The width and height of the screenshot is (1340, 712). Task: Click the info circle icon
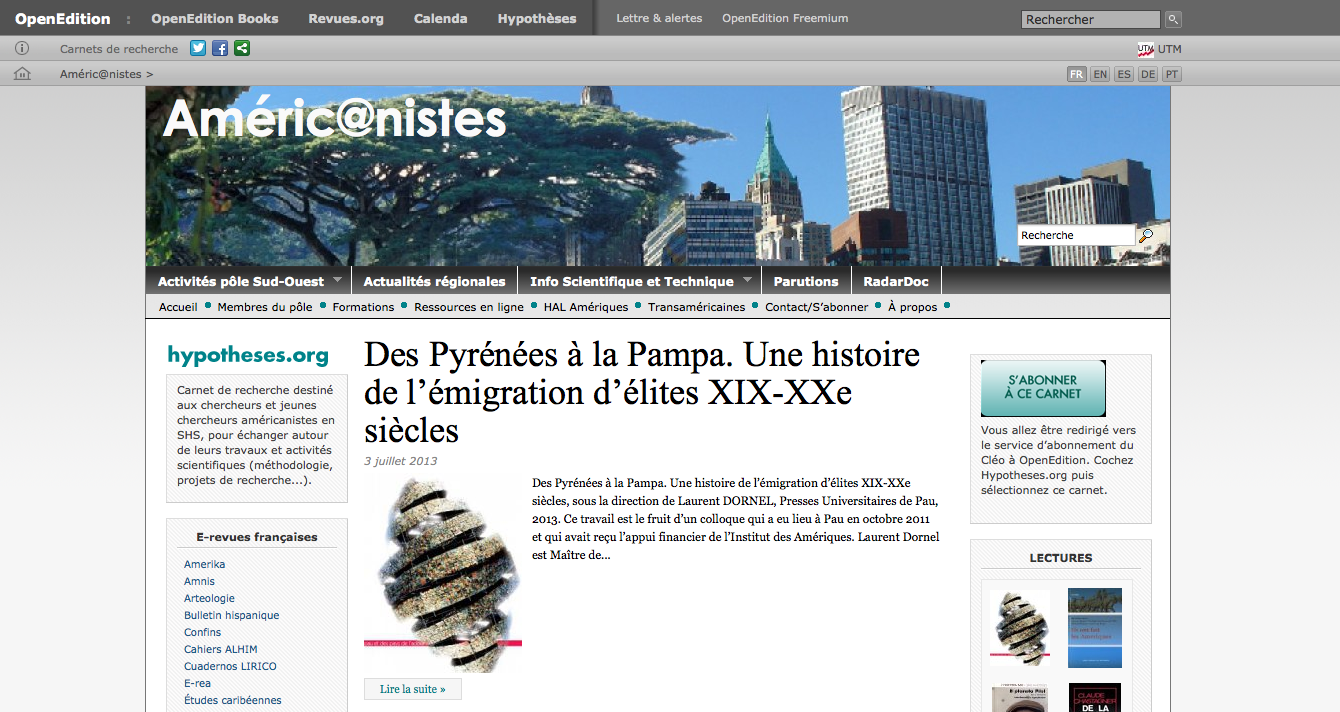click(22, 48)
